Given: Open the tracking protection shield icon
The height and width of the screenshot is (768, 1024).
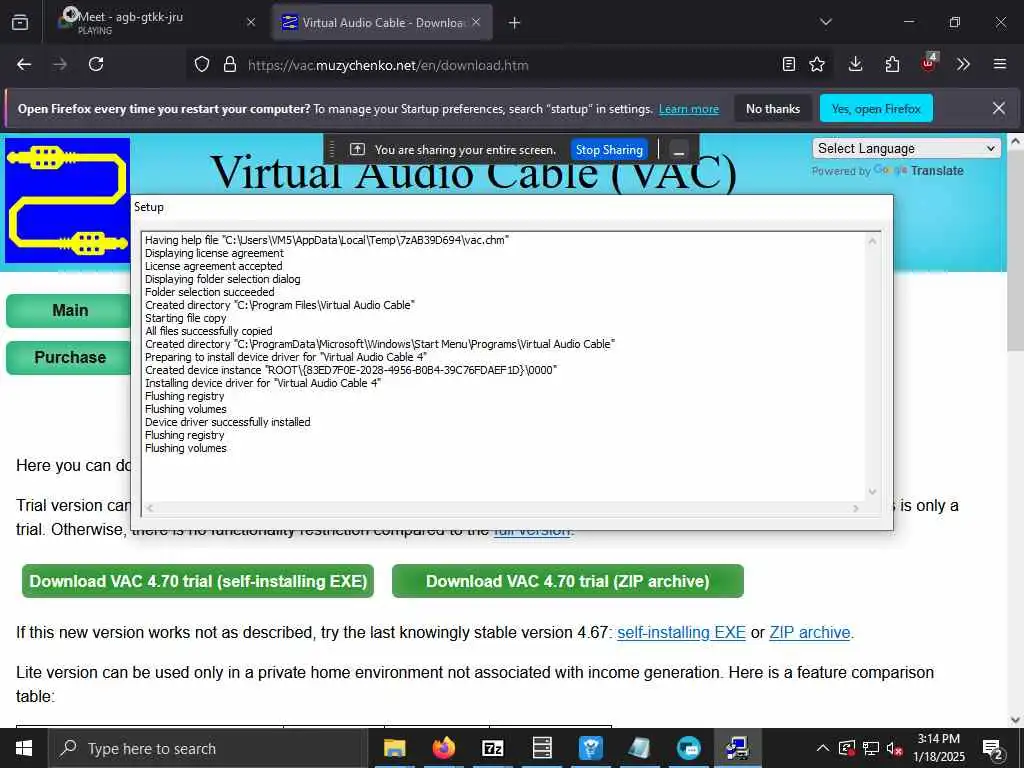Looking at the screenshot, I should (x=202, y=65).
